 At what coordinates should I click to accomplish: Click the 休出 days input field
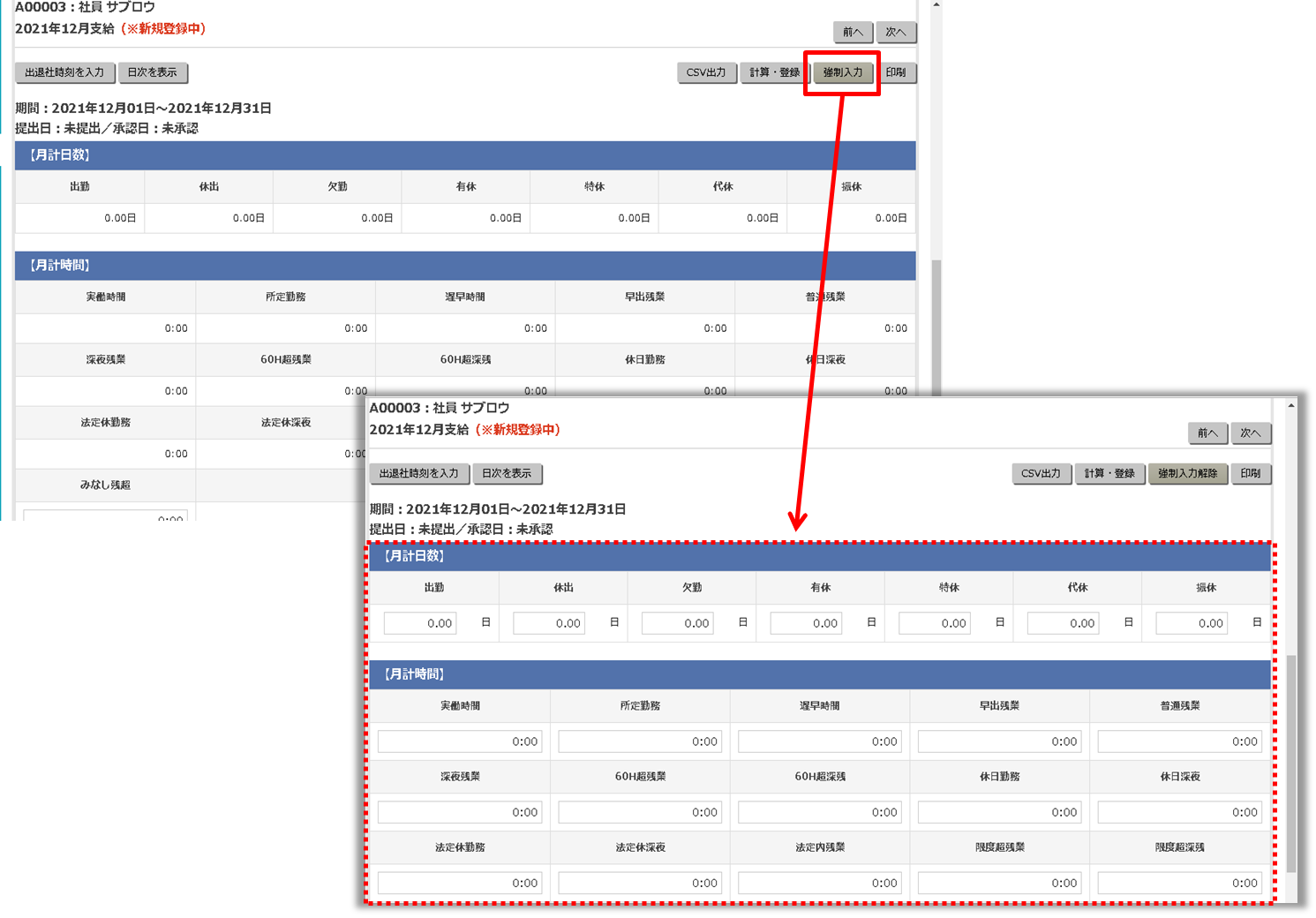click(x=549, y=623)
